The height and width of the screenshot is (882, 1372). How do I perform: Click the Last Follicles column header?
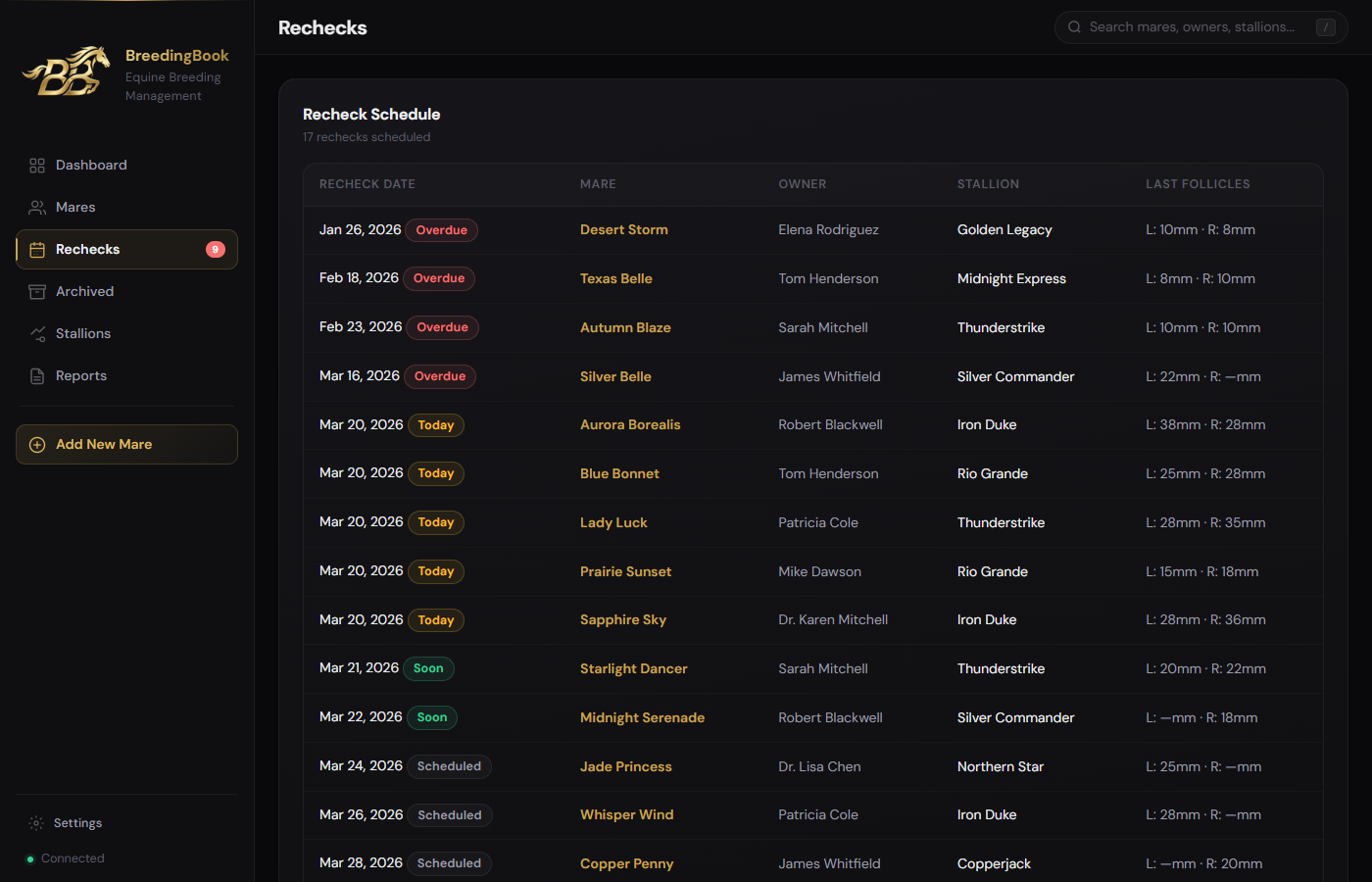[x=1198, y=184]
